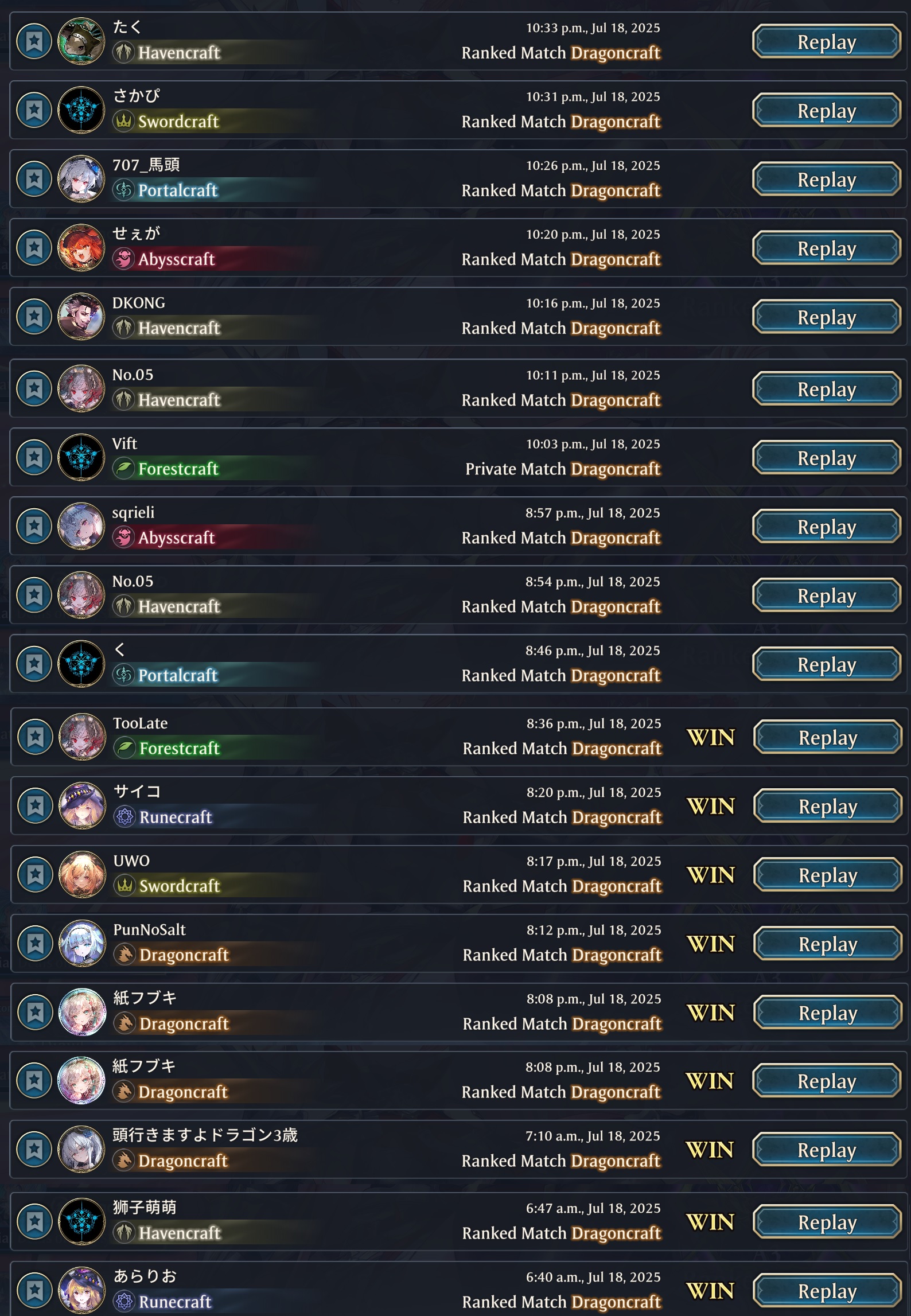Play Replay for No.05 10:11 p.m. match

(827, 388)
